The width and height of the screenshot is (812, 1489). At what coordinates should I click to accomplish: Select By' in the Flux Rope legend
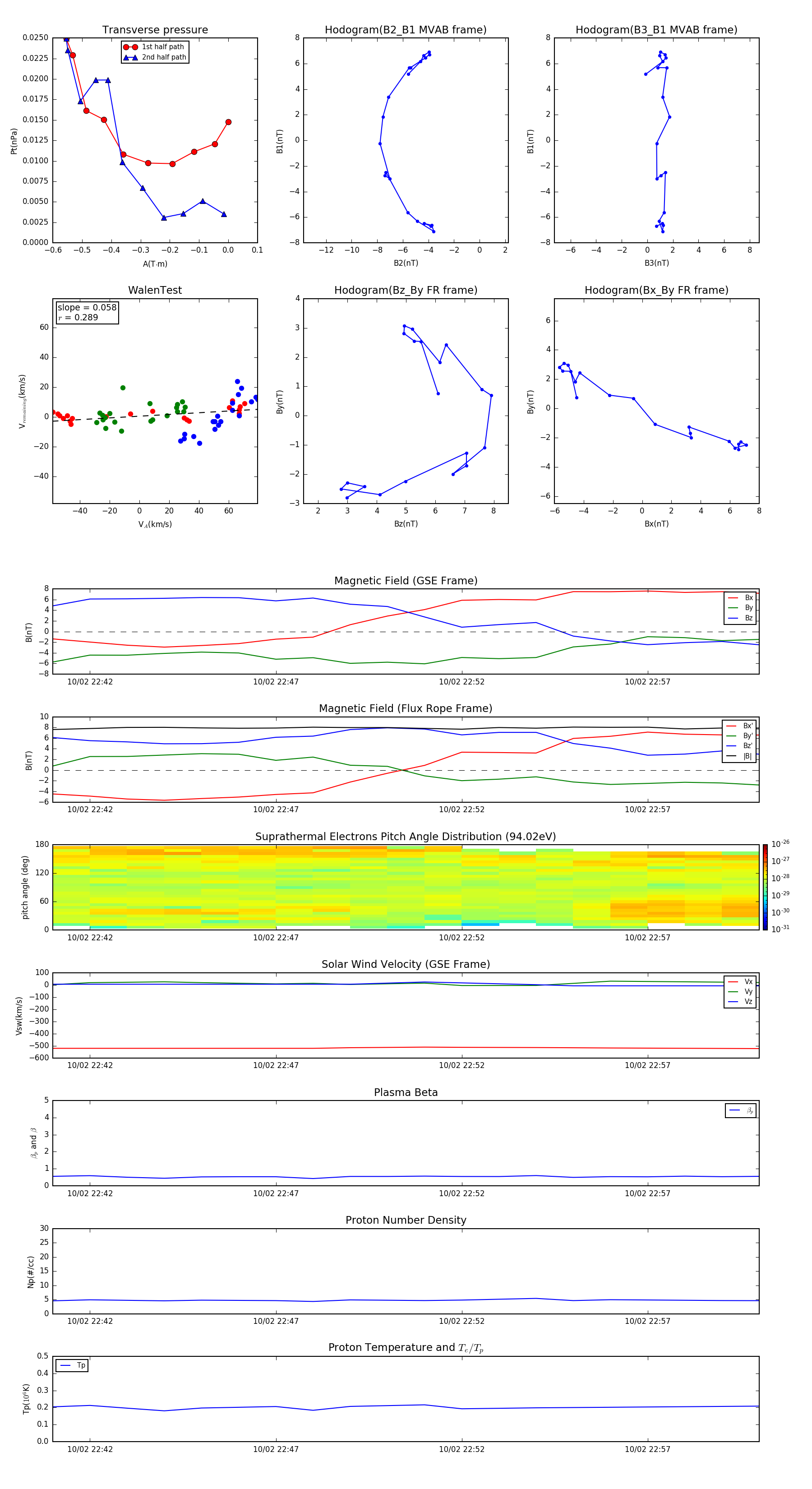(740, 736)
